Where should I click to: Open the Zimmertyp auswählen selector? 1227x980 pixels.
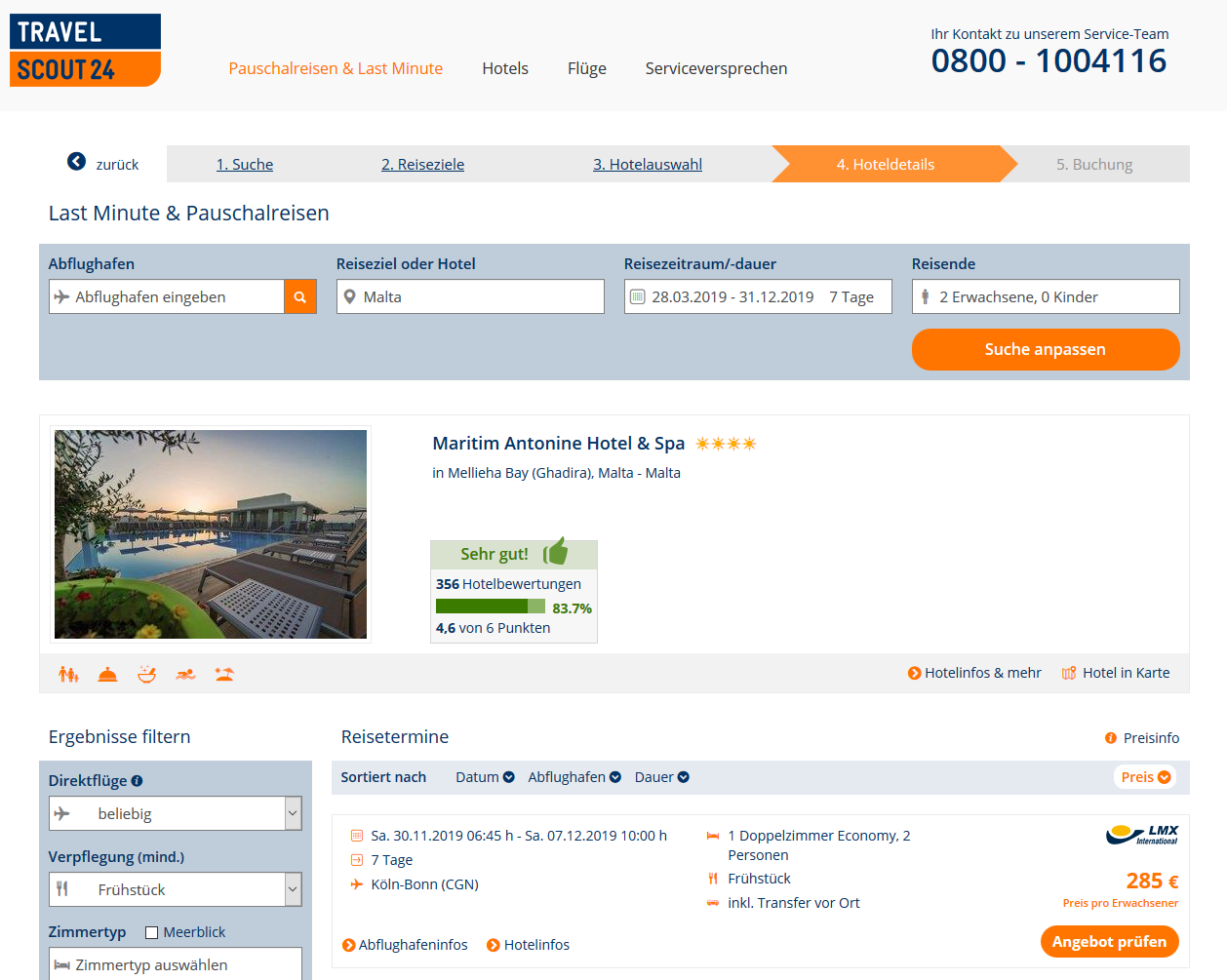click(176, 963)
